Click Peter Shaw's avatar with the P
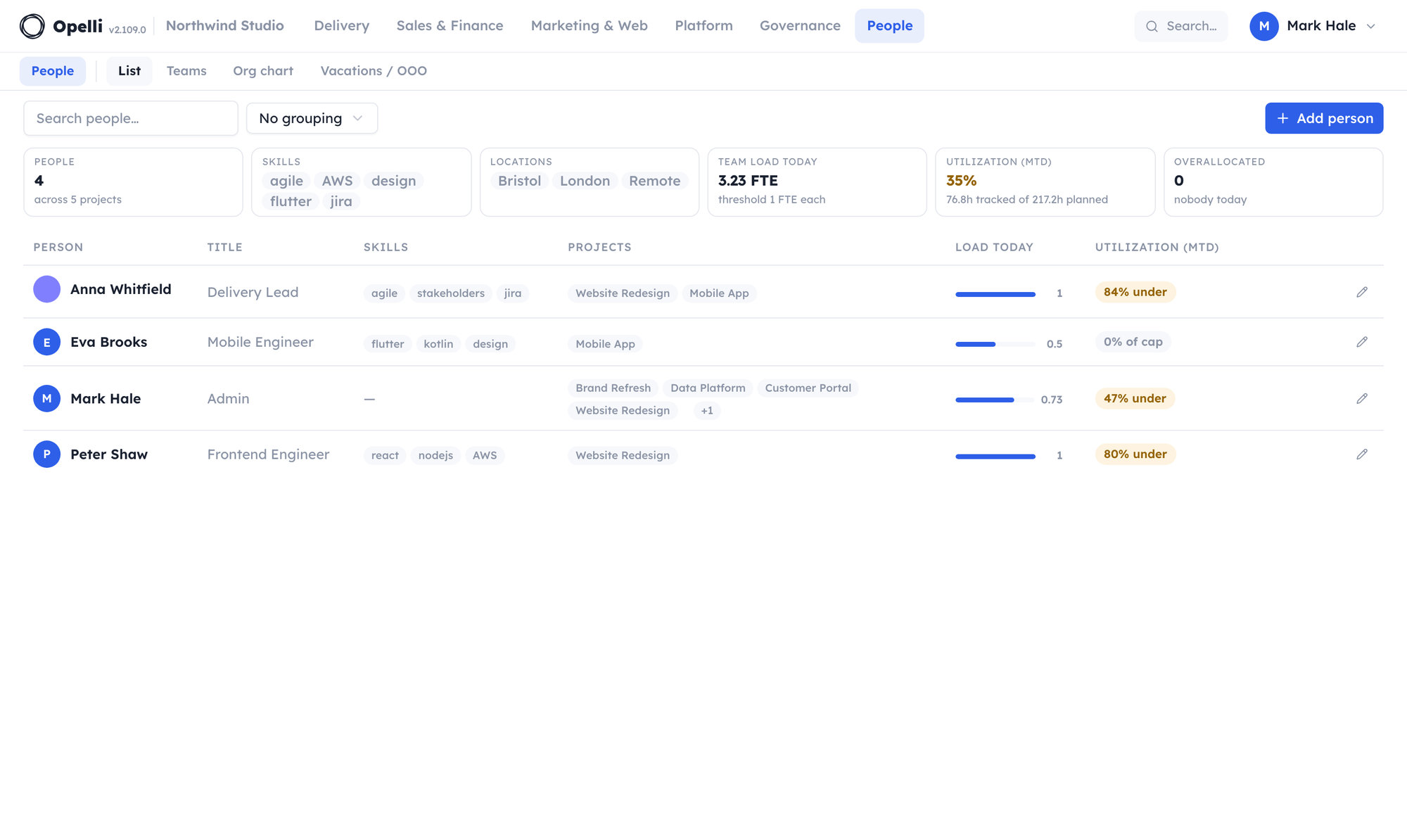The image size is (1407, 840). pyautogui.click(x=47, y=454)
